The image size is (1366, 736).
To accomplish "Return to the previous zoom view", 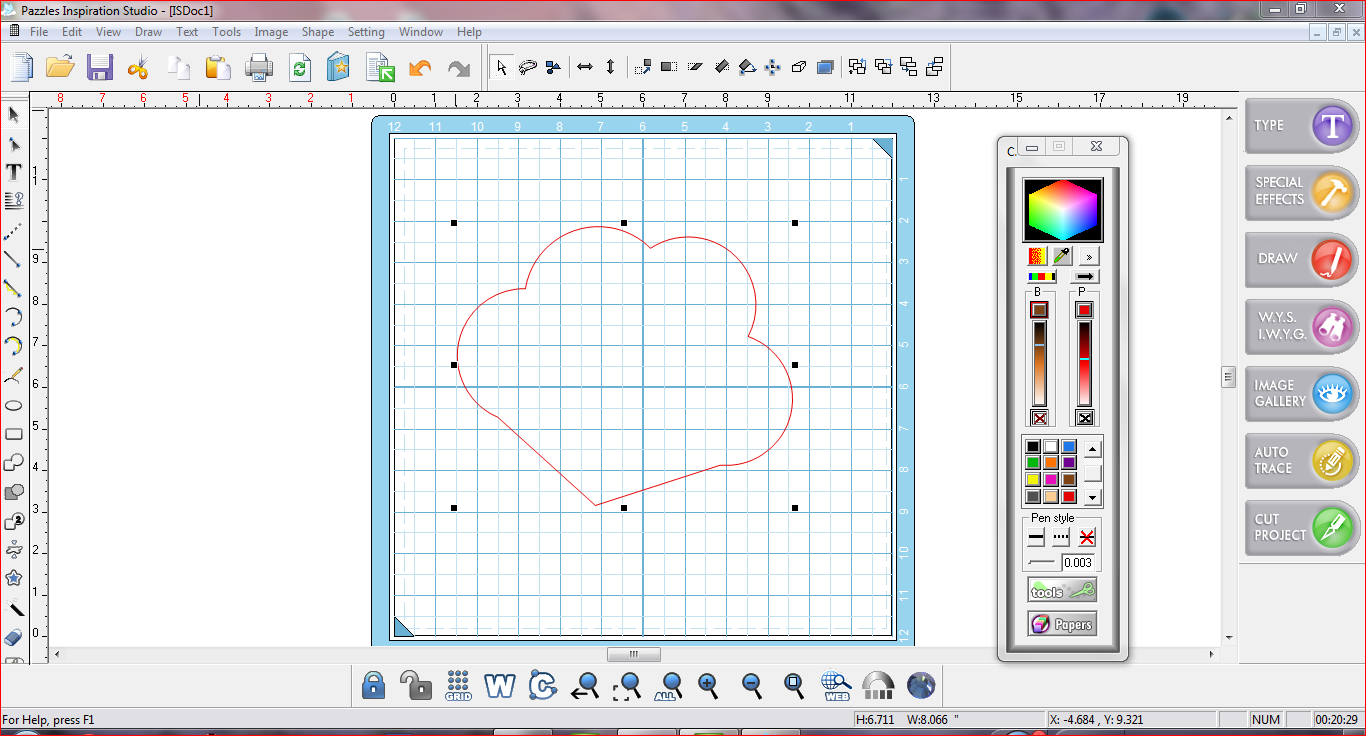I will tap(585, 685).
